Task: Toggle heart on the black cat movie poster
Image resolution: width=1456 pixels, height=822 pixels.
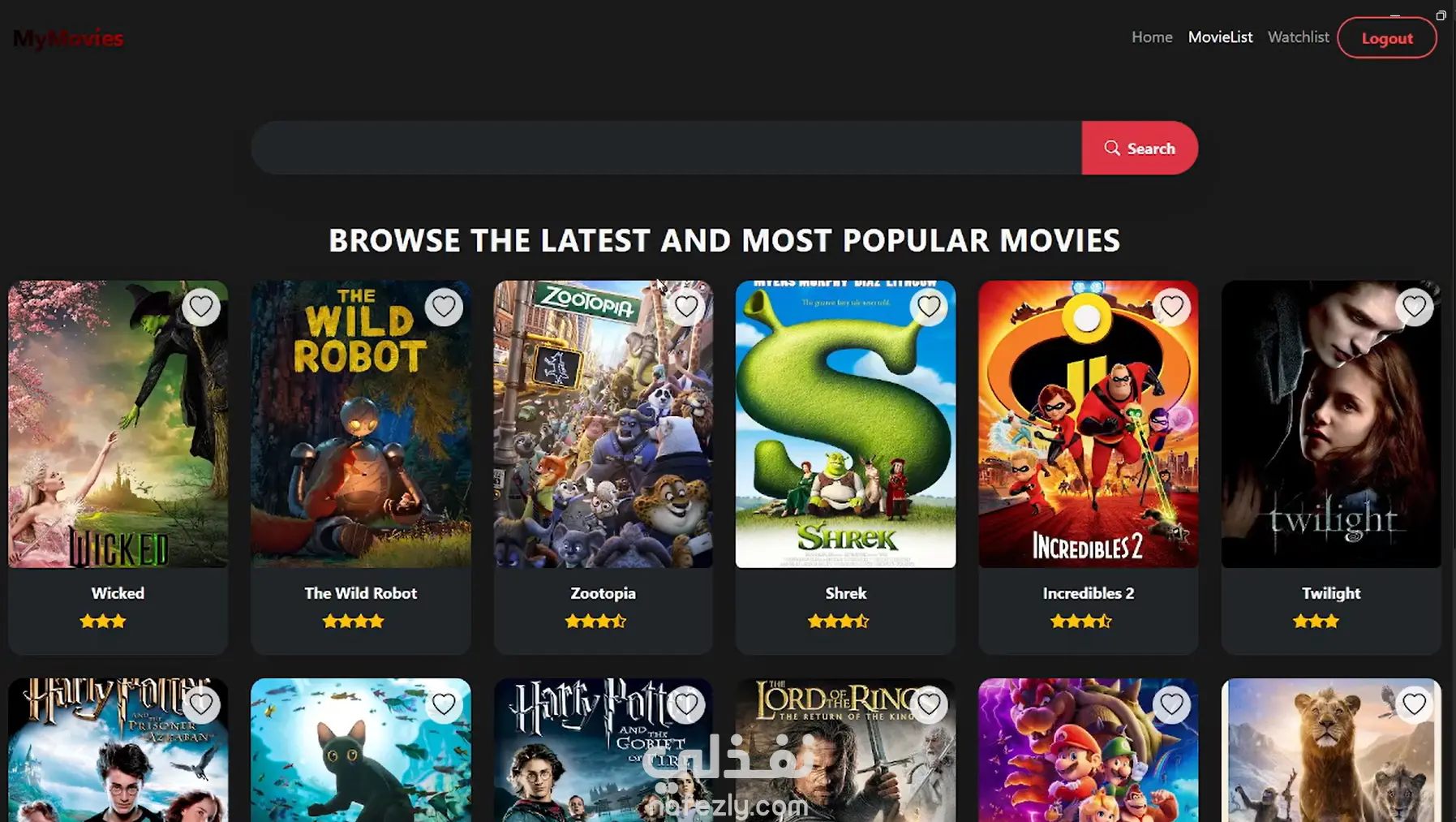Action: click(x=444, y=704)
